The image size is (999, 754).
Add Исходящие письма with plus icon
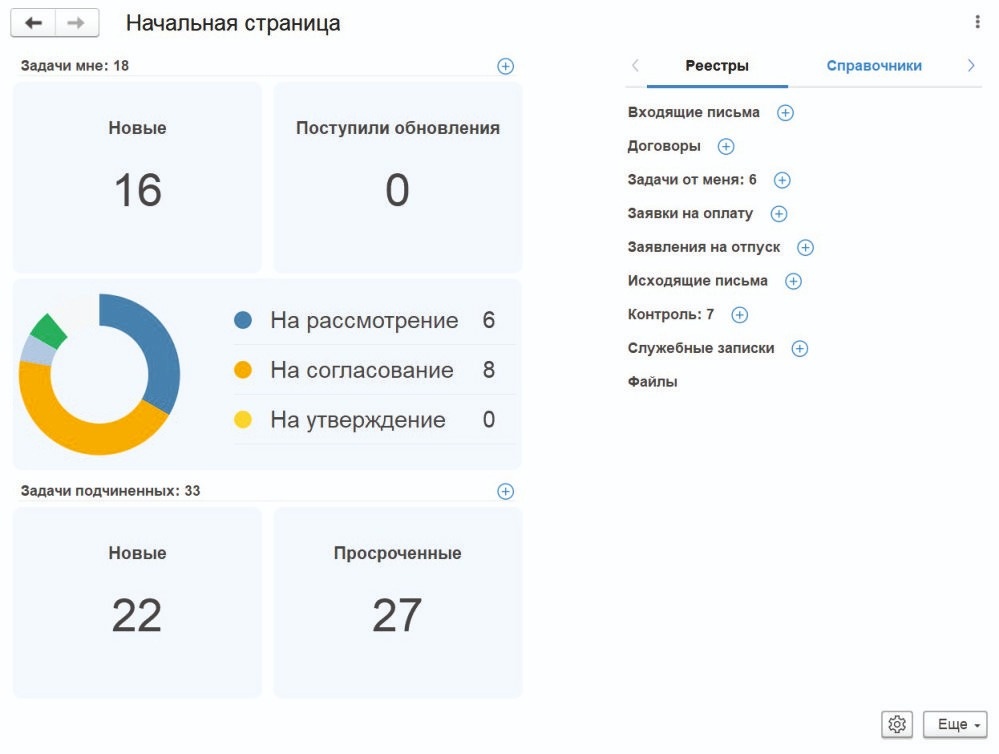point(793,281)
